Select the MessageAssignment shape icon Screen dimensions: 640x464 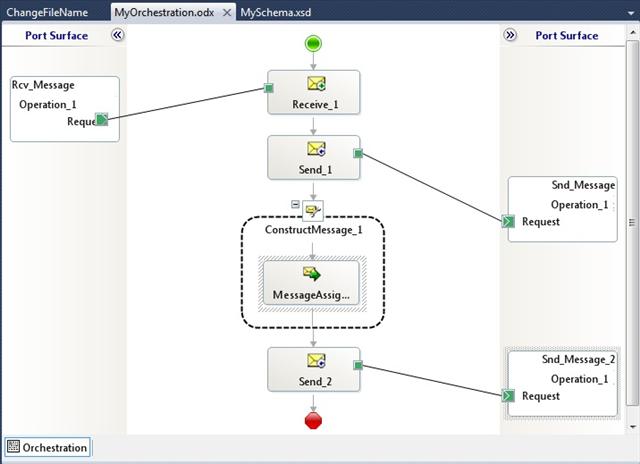click(x=312, y=274)
